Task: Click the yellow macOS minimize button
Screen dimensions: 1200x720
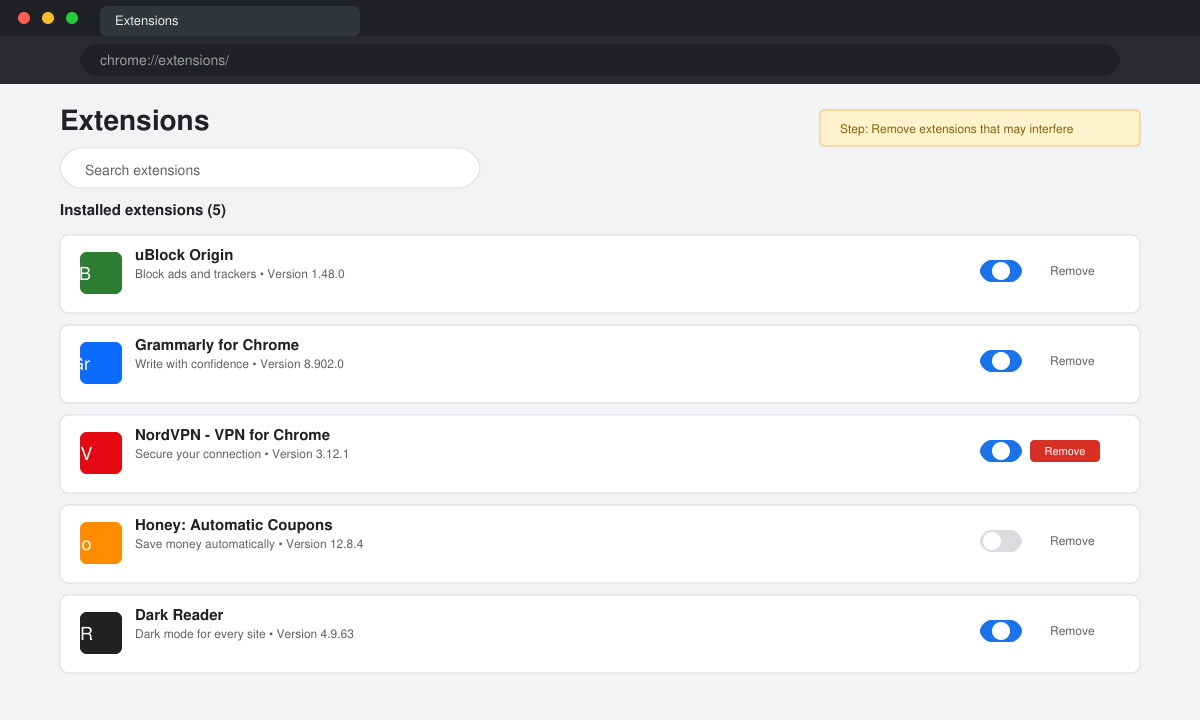Action: pos(48,18)
